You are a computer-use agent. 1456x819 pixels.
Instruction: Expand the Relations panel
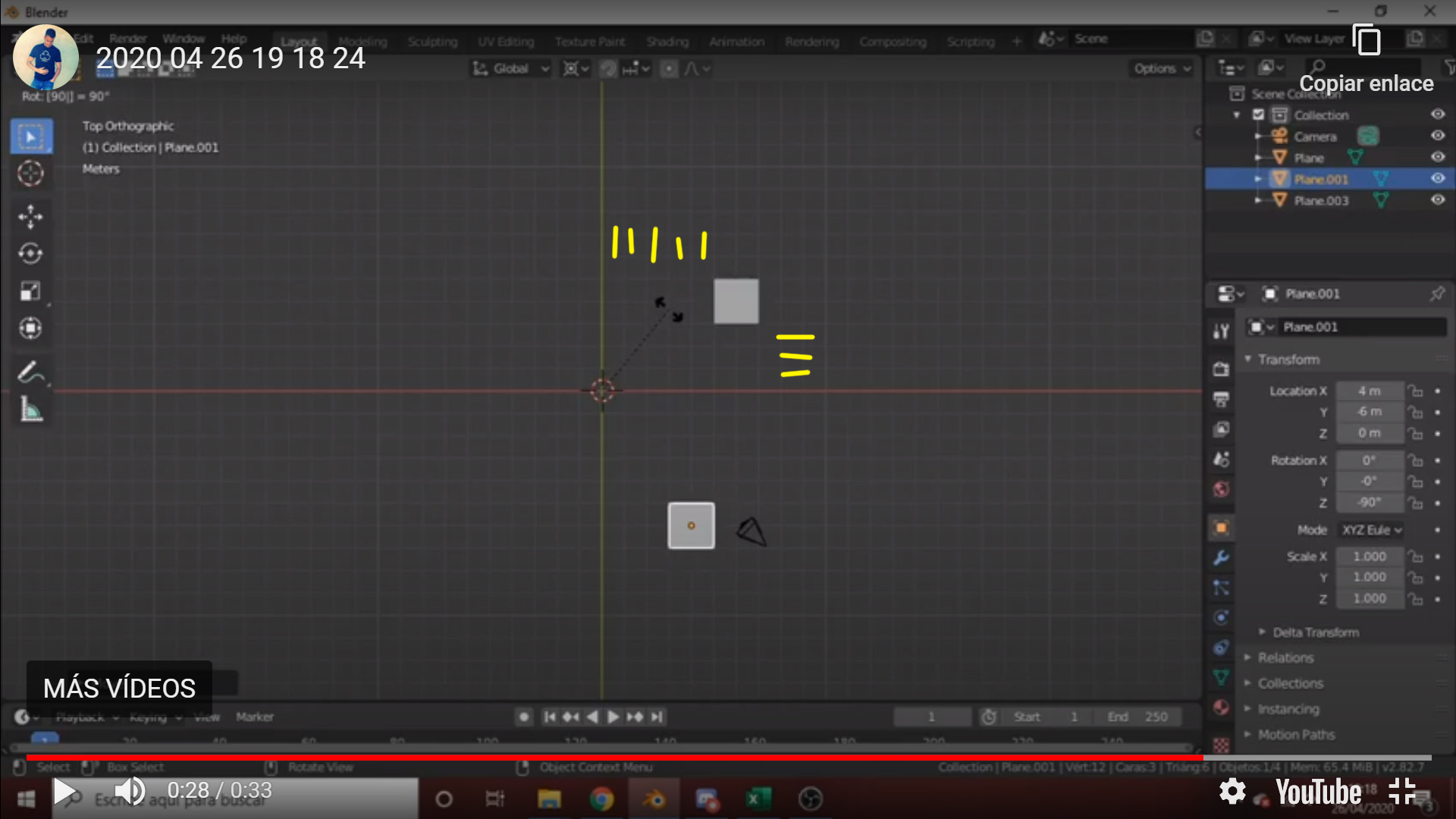coord(1285,657)
